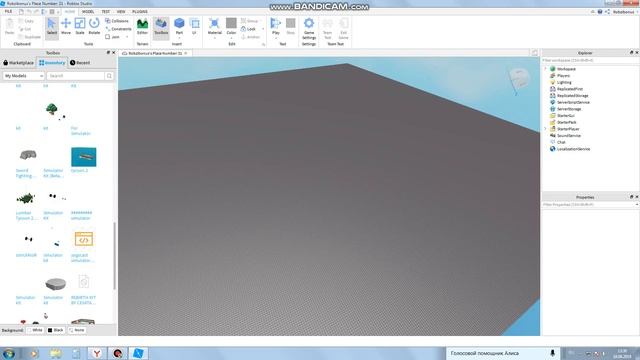The width and height of the screenshot is (640, 360).
Task: Select the Tycoon 2 model thumbnail
Action: 83,157
